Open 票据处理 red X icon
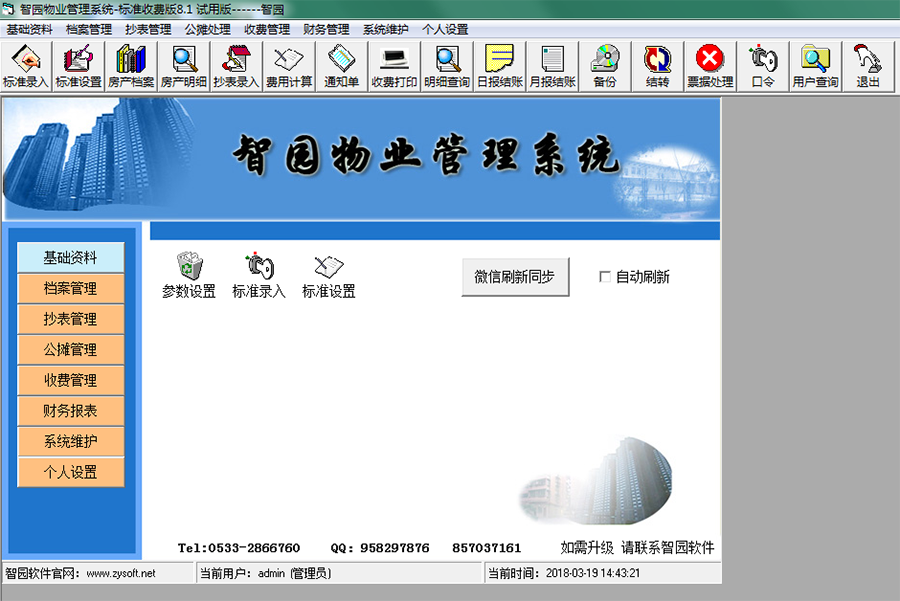This screenshot has width=900, height=601. [710, 67]
